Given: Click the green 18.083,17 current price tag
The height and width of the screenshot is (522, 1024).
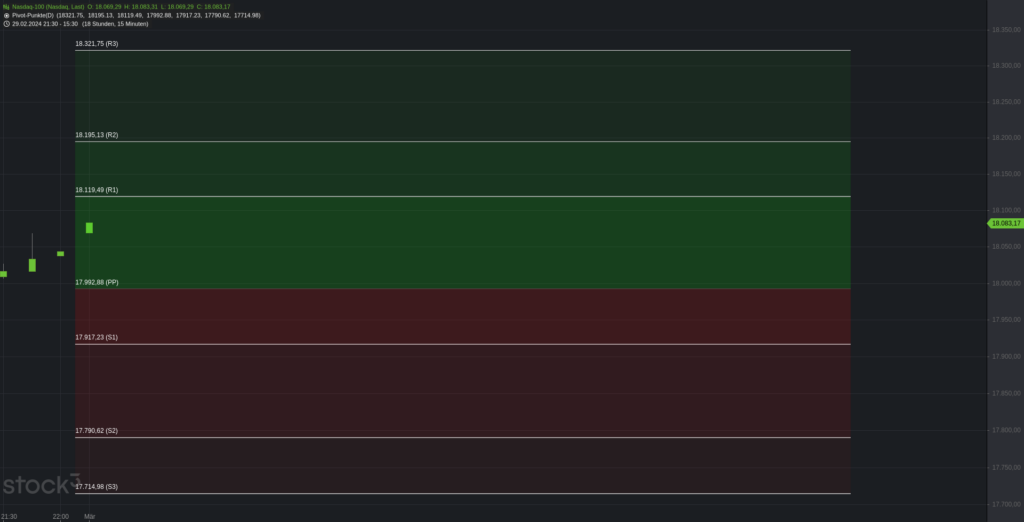Looking at the screenshot, I should (x=1005, y=223).
